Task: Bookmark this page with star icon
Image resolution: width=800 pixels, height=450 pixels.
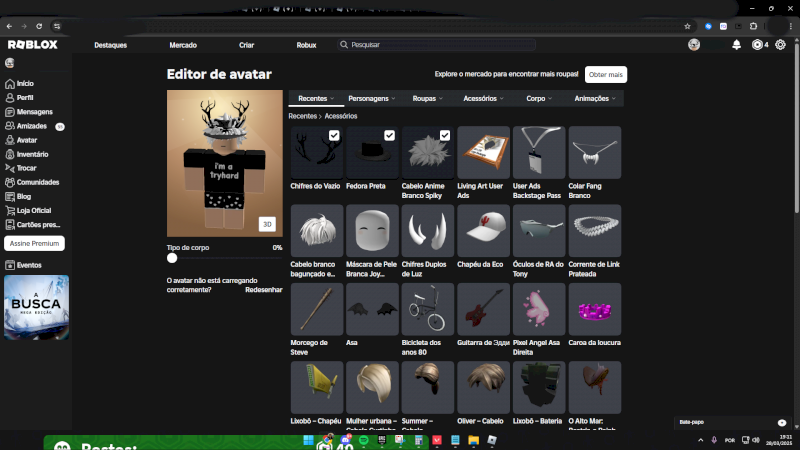Action: (x=687, y=26)
